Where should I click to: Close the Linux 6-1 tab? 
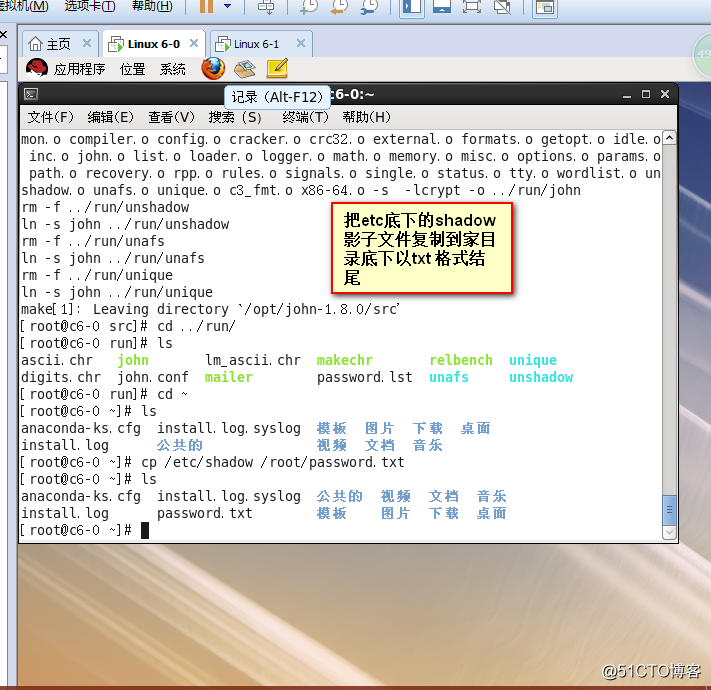point(301,43)
